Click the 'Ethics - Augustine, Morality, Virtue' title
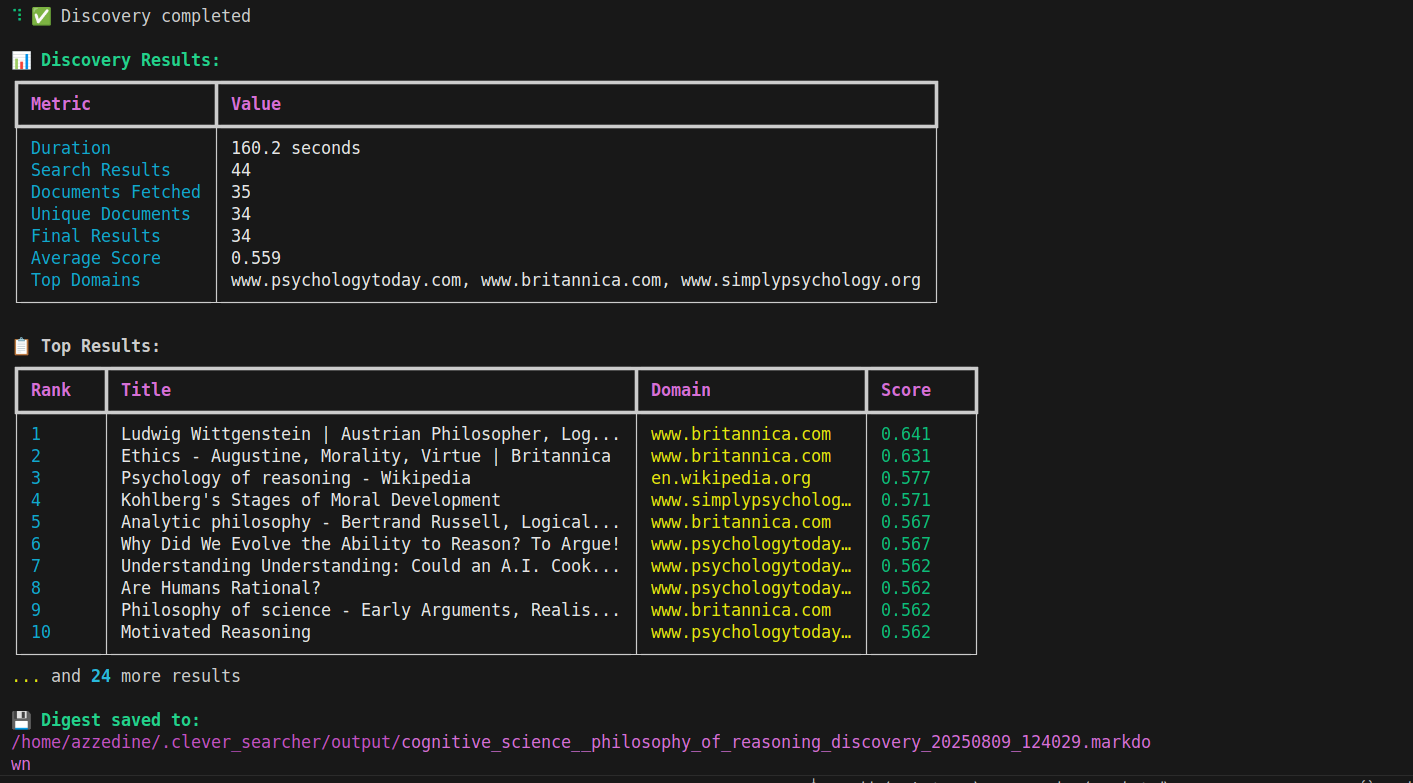This screenshot has height=783, width=1413. point(366,456)
